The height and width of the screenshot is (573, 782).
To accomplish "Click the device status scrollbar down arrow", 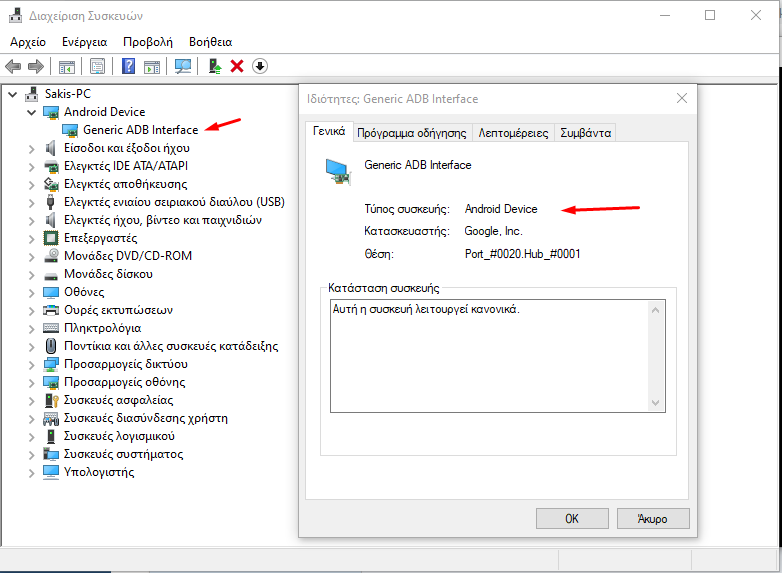I will tap(656, 402).
